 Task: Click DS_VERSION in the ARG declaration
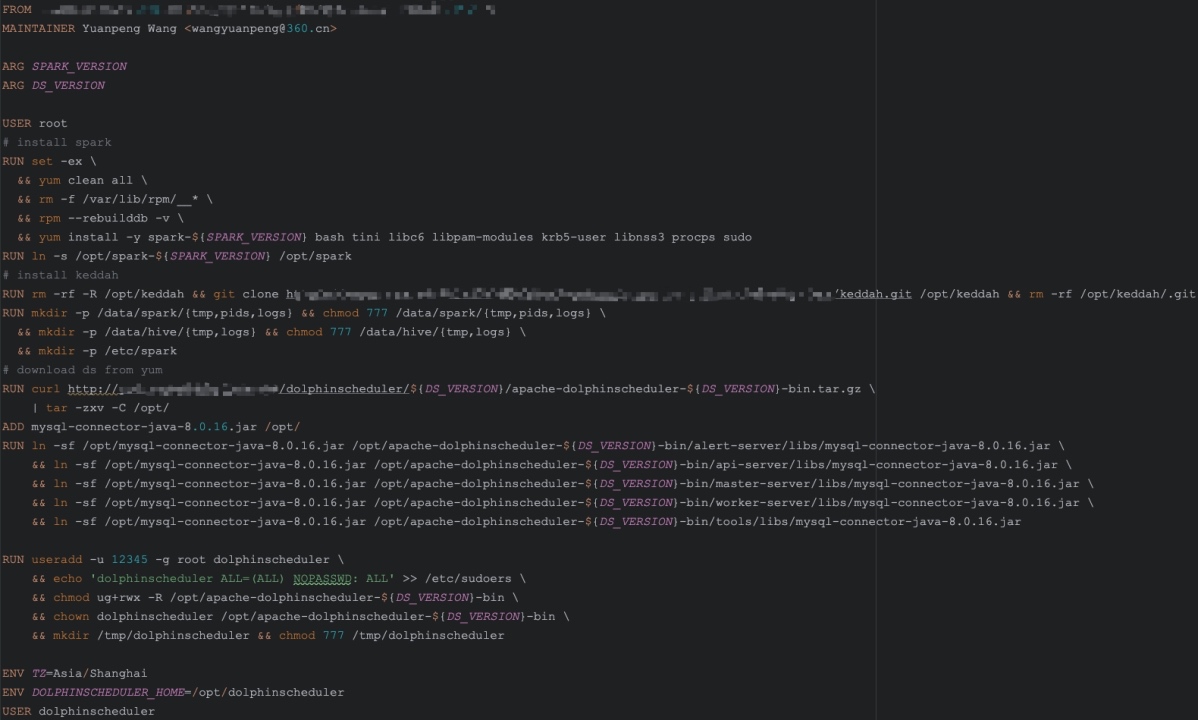click(68, 85)
